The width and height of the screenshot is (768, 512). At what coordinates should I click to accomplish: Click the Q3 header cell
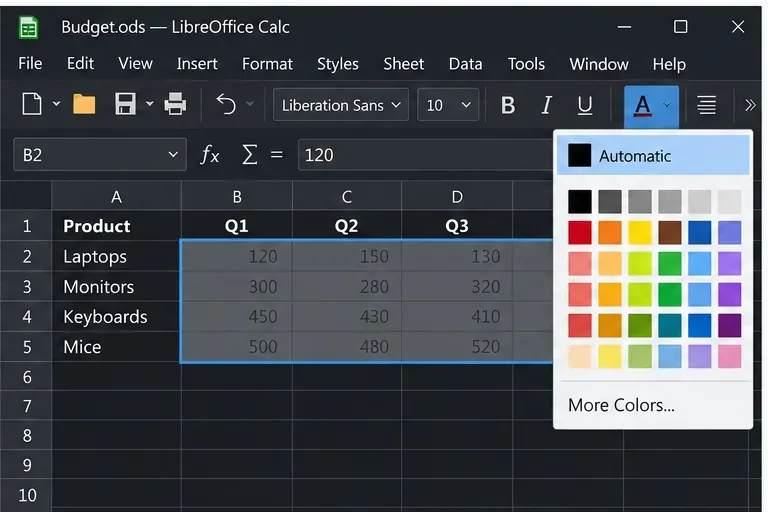pyautogui.click(x=457, y=226)
